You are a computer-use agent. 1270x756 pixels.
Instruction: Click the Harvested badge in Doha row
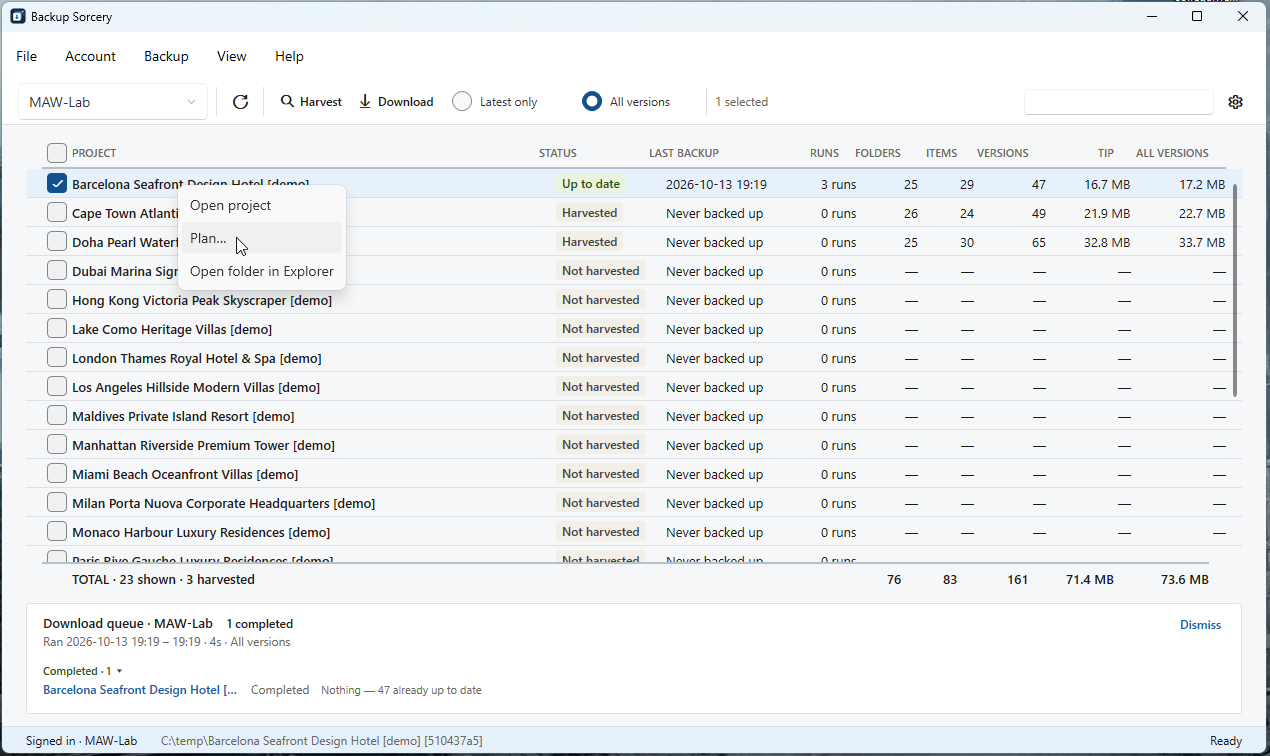tap(590, 242)
